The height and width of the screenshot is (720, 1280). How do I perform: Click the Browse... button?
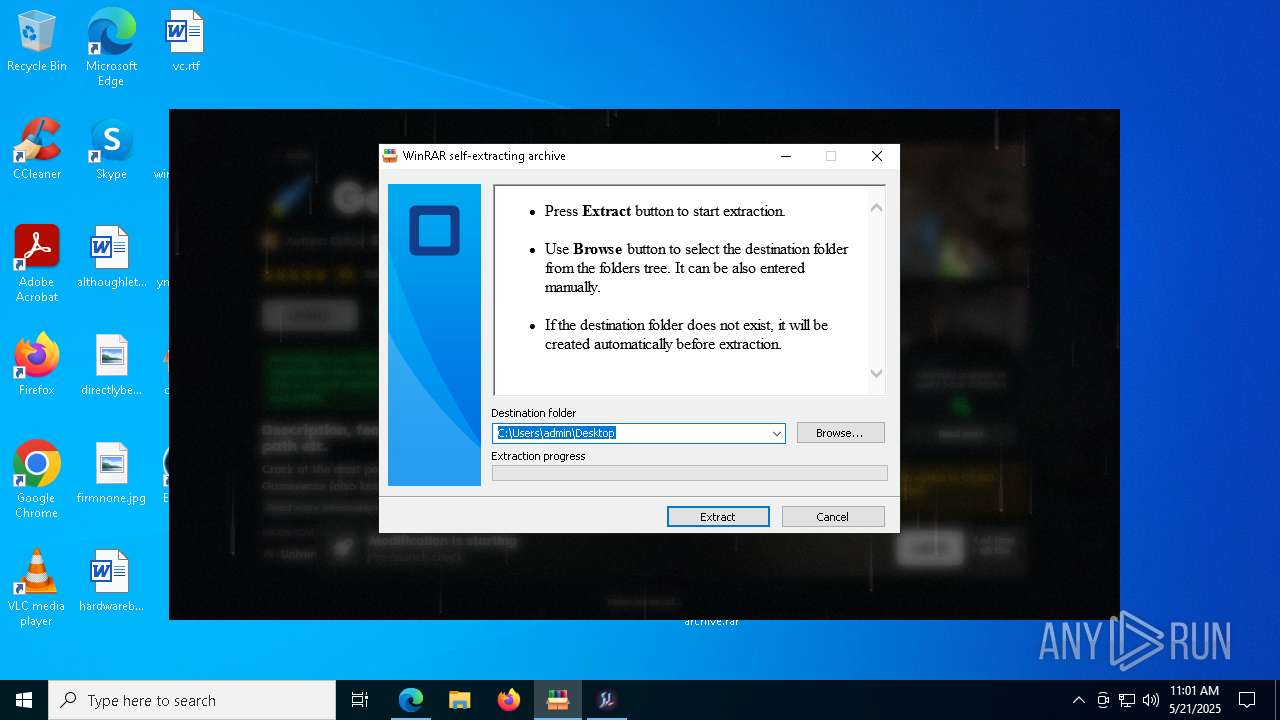840,433
